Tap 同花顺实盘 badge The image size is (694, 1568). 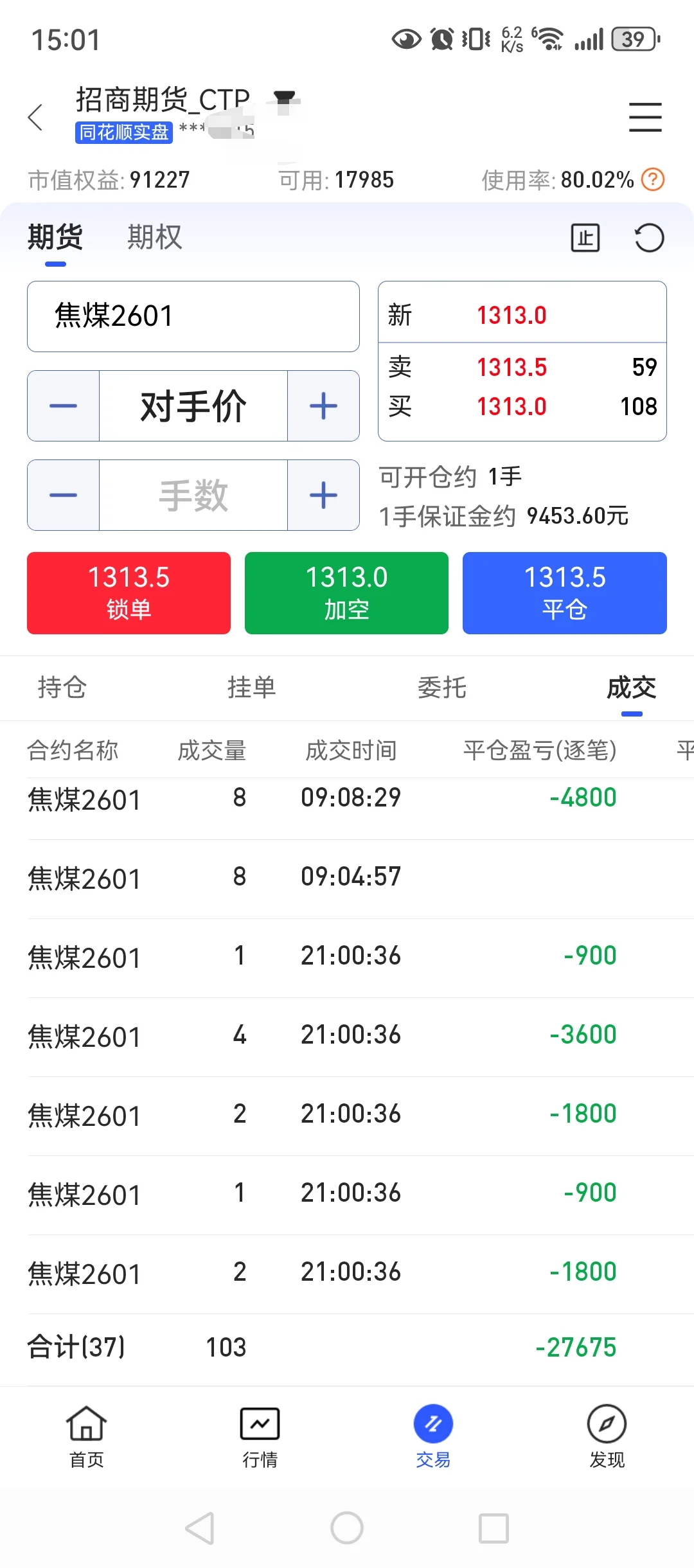(124, 132)
